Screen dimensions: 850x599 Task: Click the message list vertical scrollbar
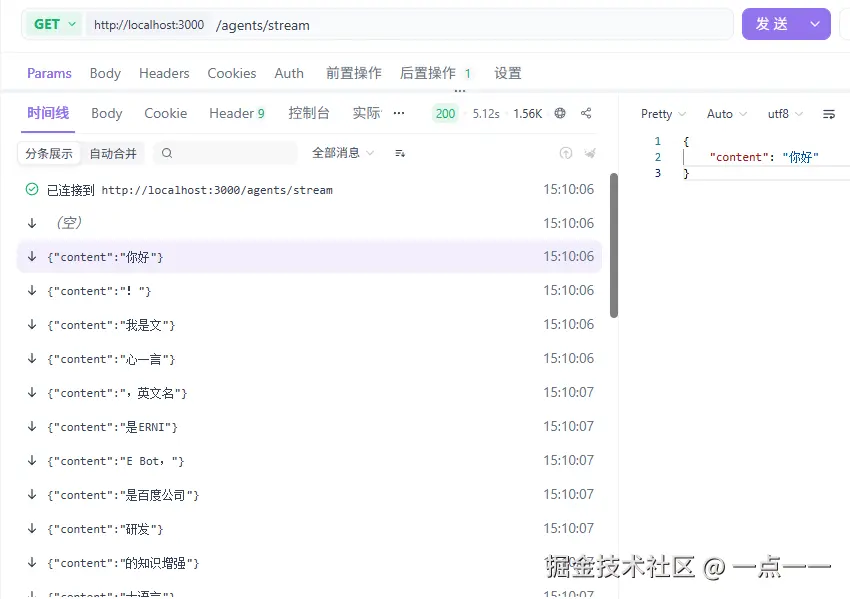coord(614,245)
